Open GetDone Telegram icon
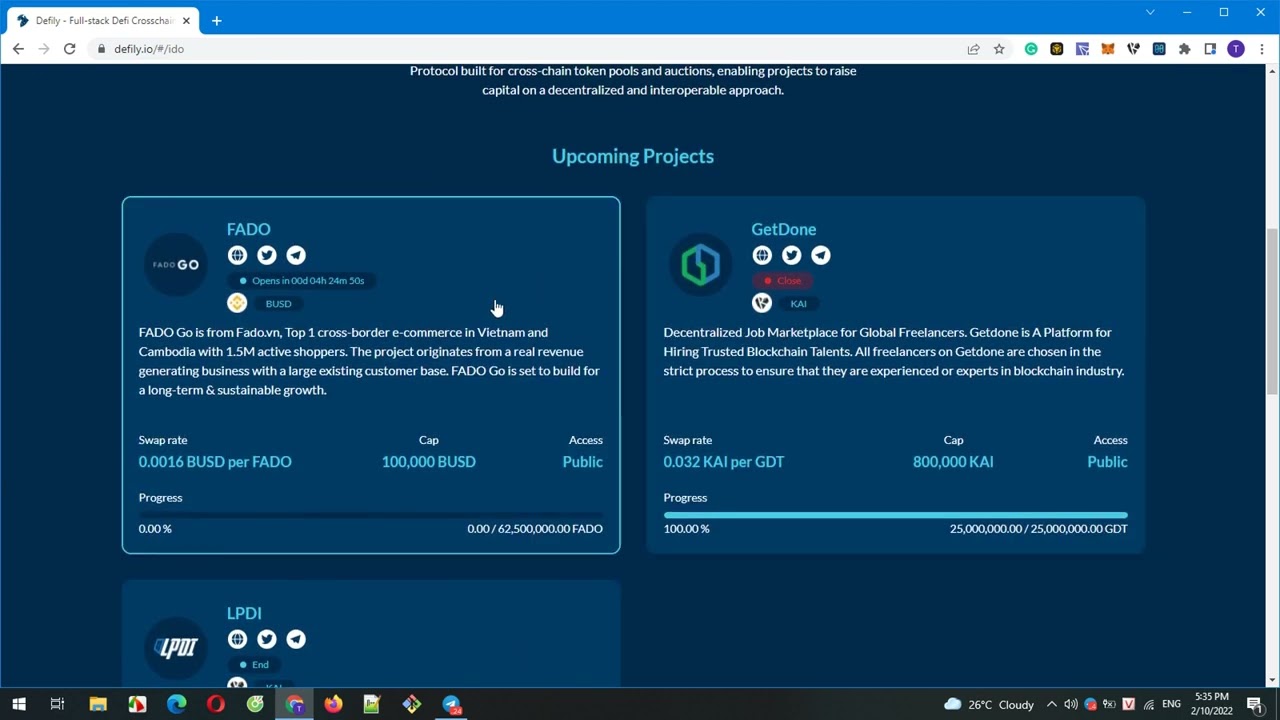 [x=820, y=255]
